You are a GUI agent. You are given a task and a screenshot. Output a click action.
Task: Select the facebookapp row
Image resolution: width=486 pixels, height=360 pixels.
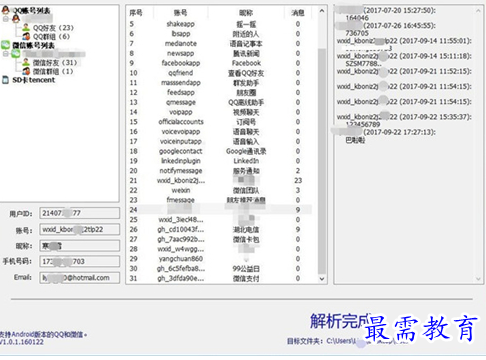point(220,63)
